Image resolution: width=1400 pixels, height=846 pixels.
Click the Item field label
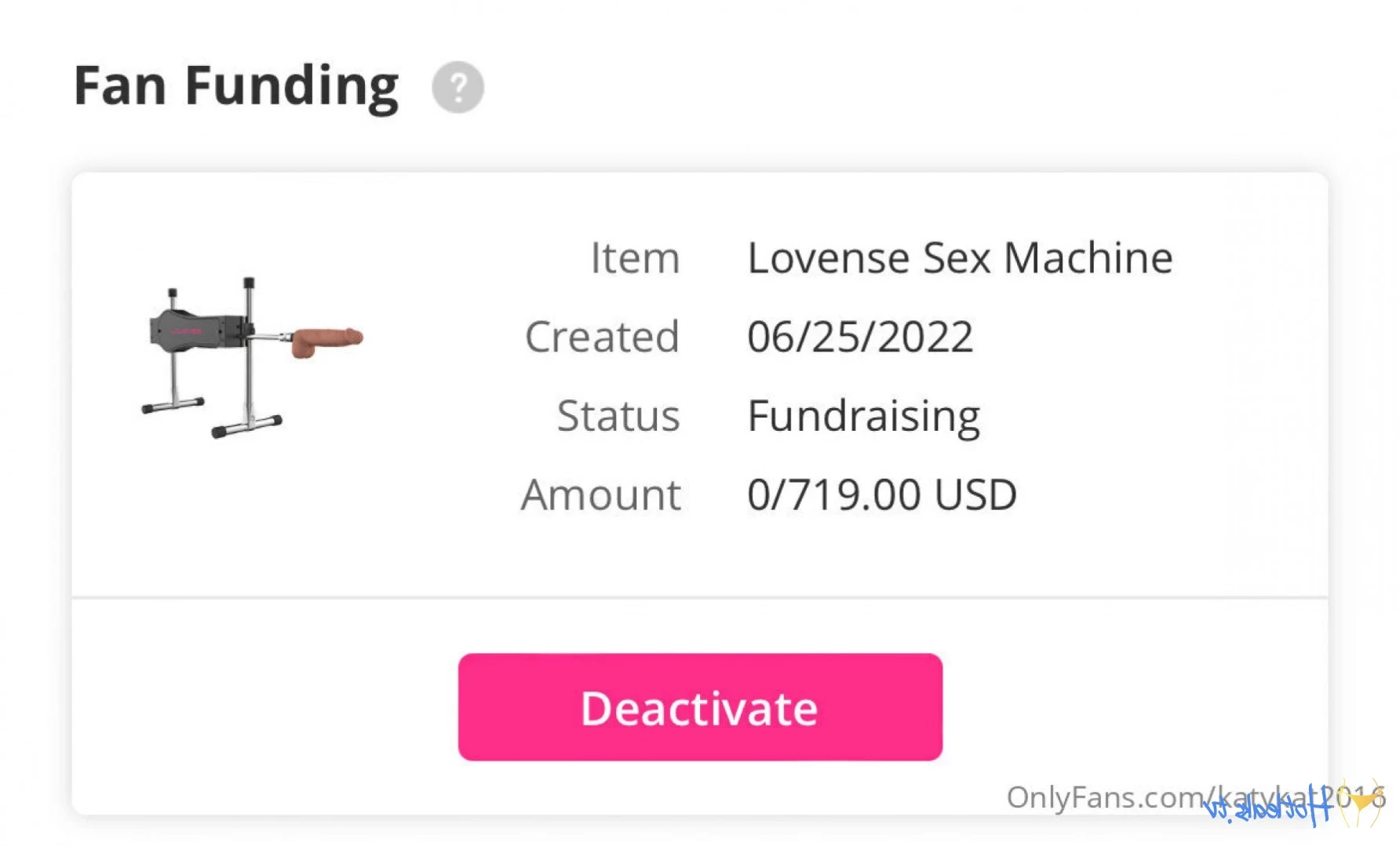(x=635, y=258)
